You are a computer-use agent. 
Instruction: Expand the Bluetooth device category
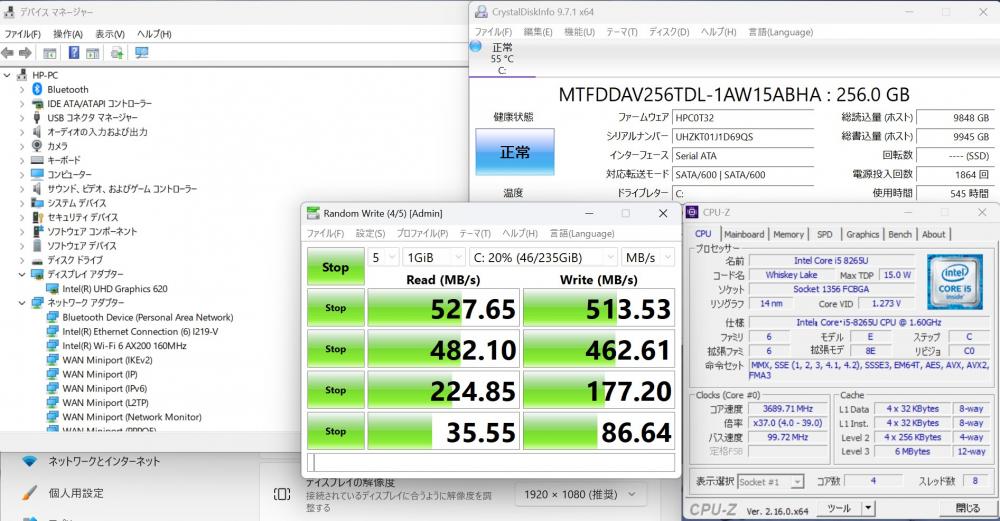click(22, 89)
